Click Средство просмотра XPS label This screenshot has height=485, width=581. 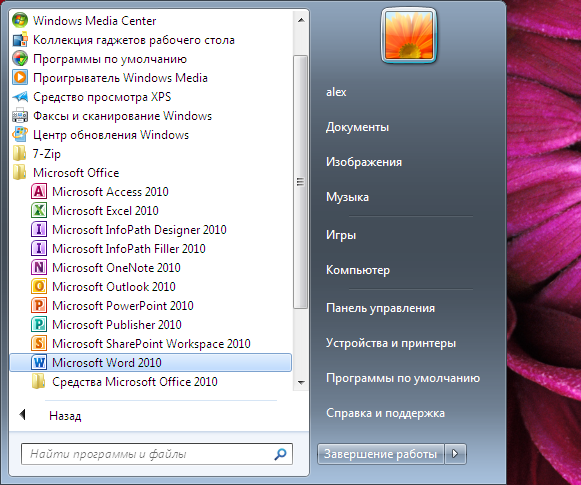[102, 97]
